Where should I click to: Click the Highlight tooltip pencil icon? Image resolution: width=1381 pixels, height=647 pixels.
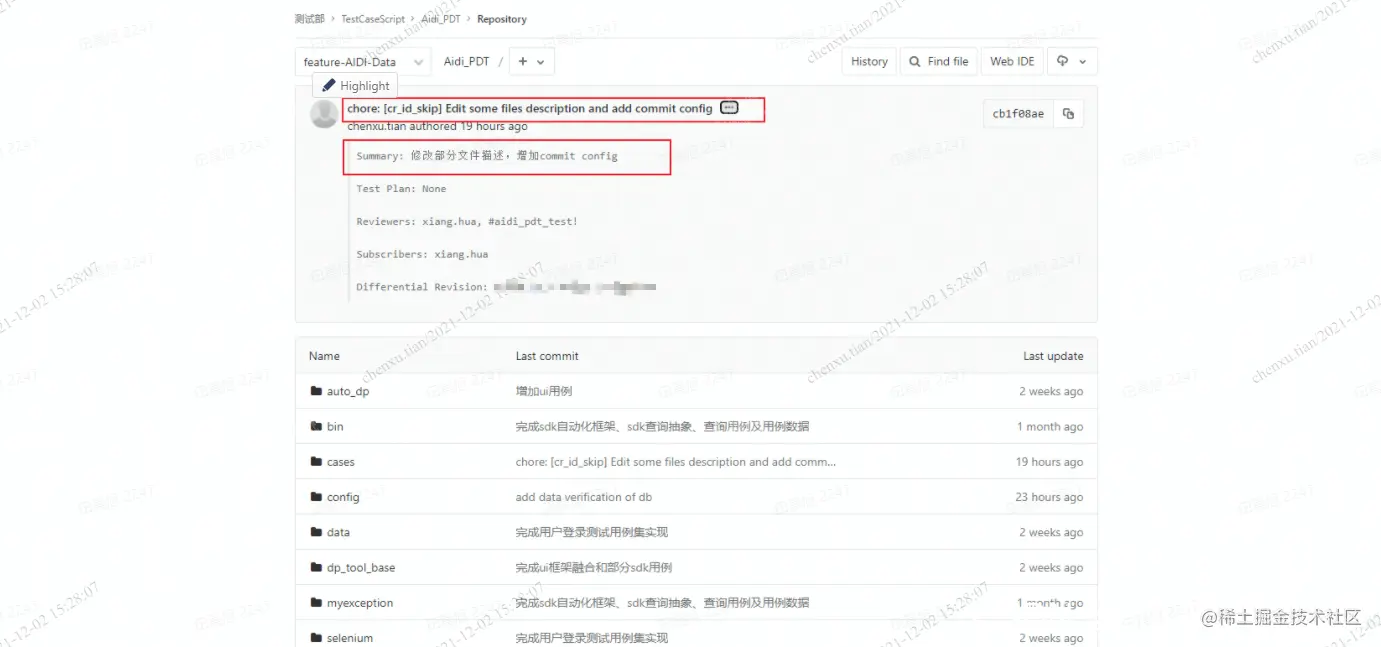pos(329,86)
